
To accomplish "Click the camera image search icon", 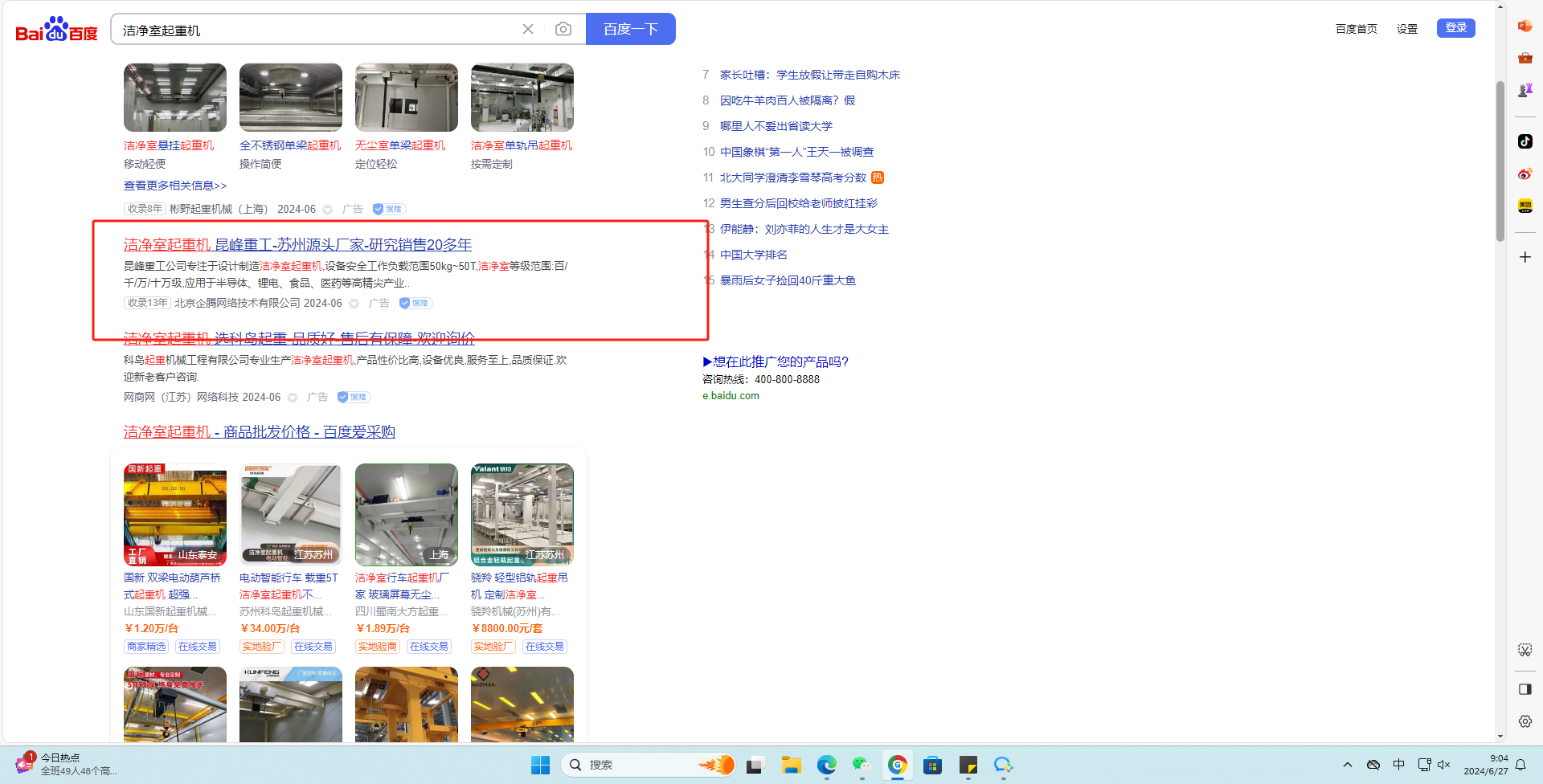I will (563, 29).
